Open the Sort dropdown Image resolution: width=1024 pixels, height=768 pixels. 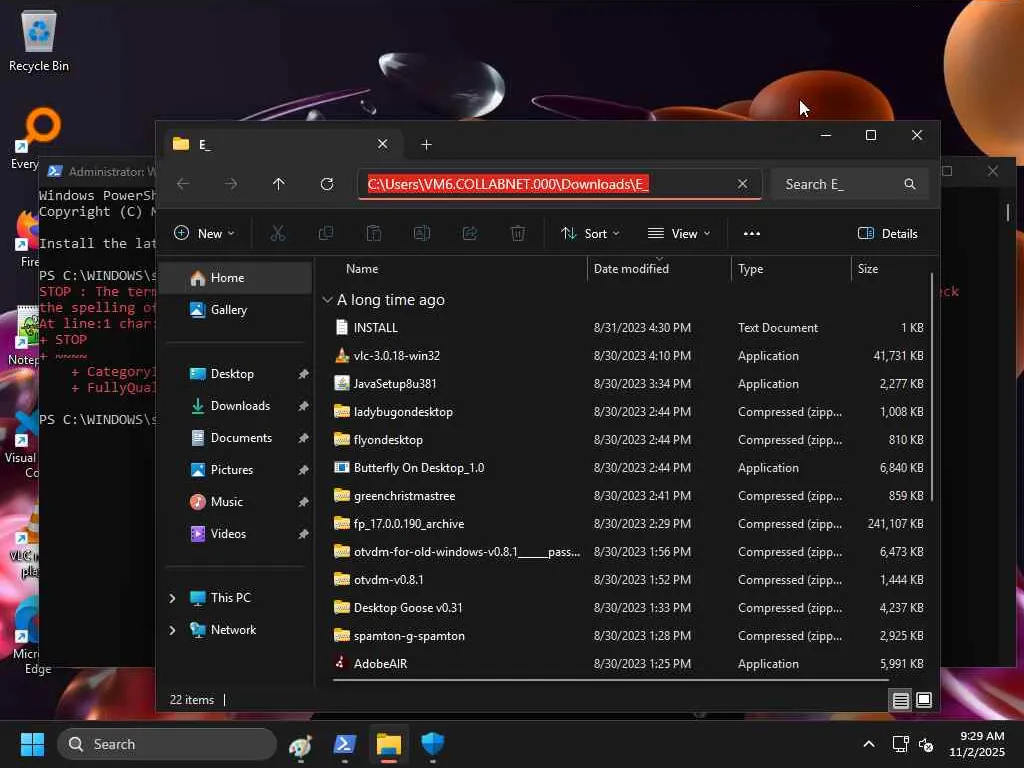(590, 233)
